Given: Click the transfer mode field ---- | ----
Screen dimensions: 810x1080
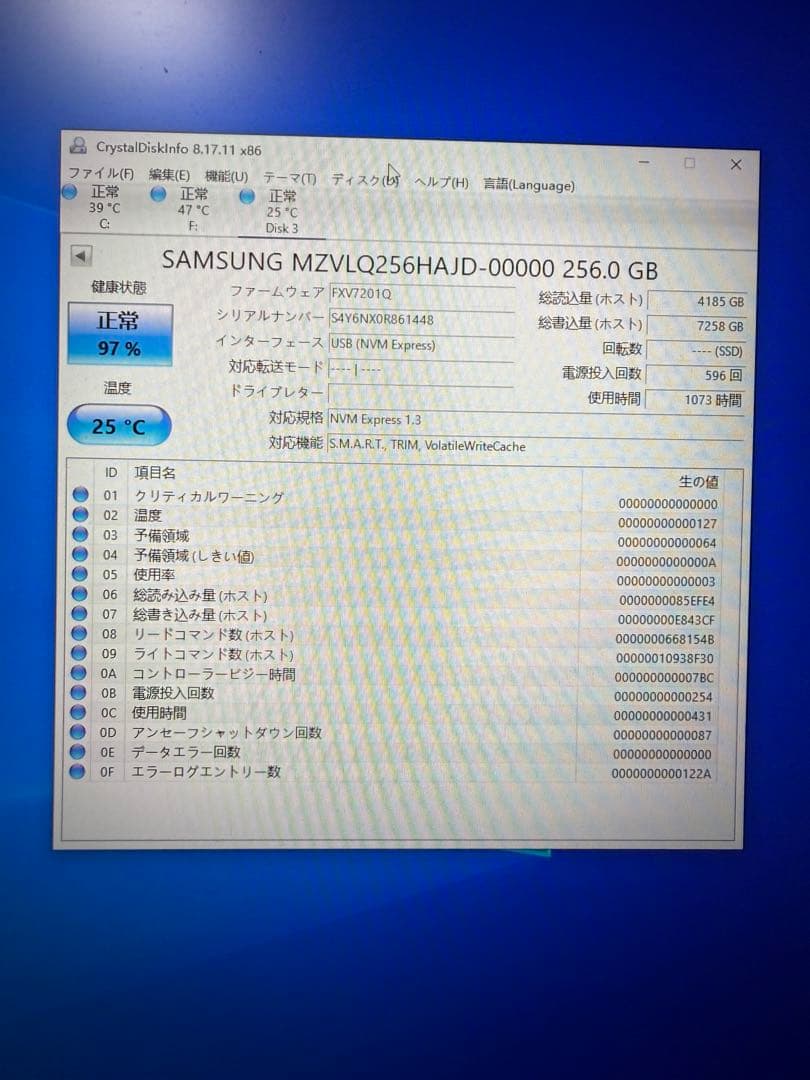Looking at the screenshot, I should [x=421, y=369].
